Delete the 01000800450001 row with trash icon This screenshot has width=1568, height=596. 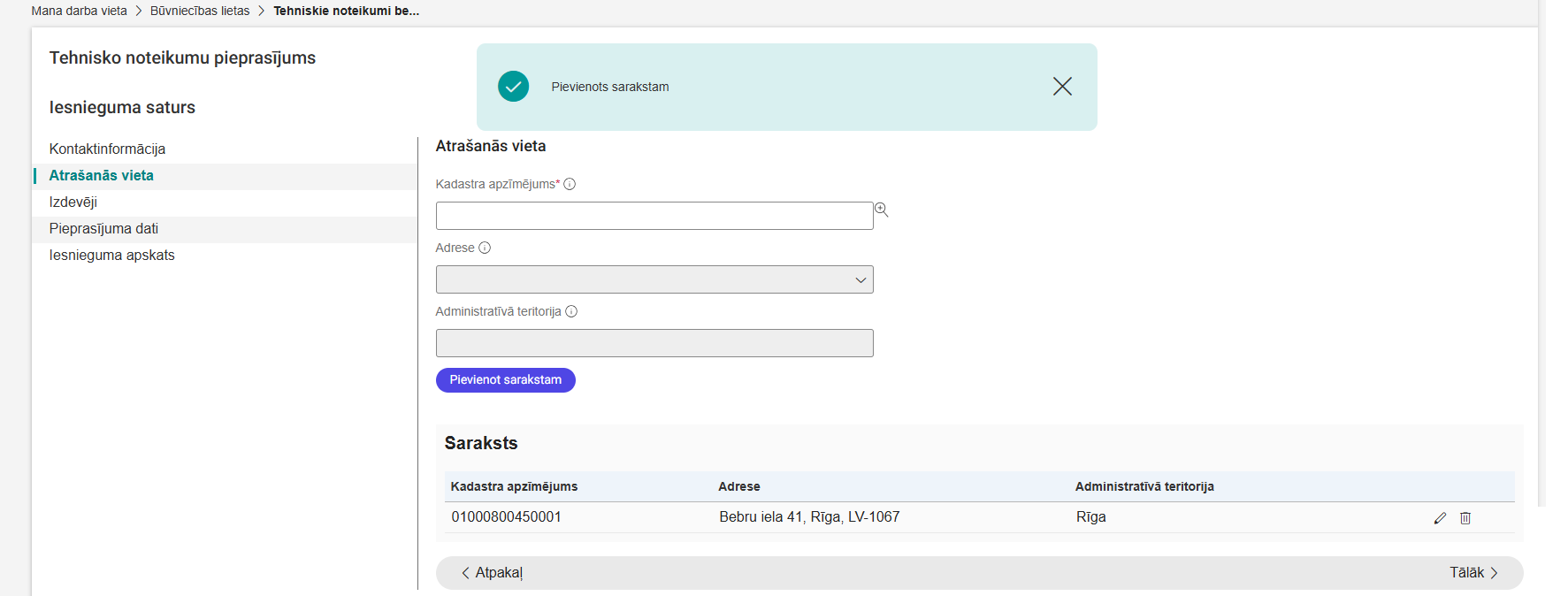(1465, 518)
